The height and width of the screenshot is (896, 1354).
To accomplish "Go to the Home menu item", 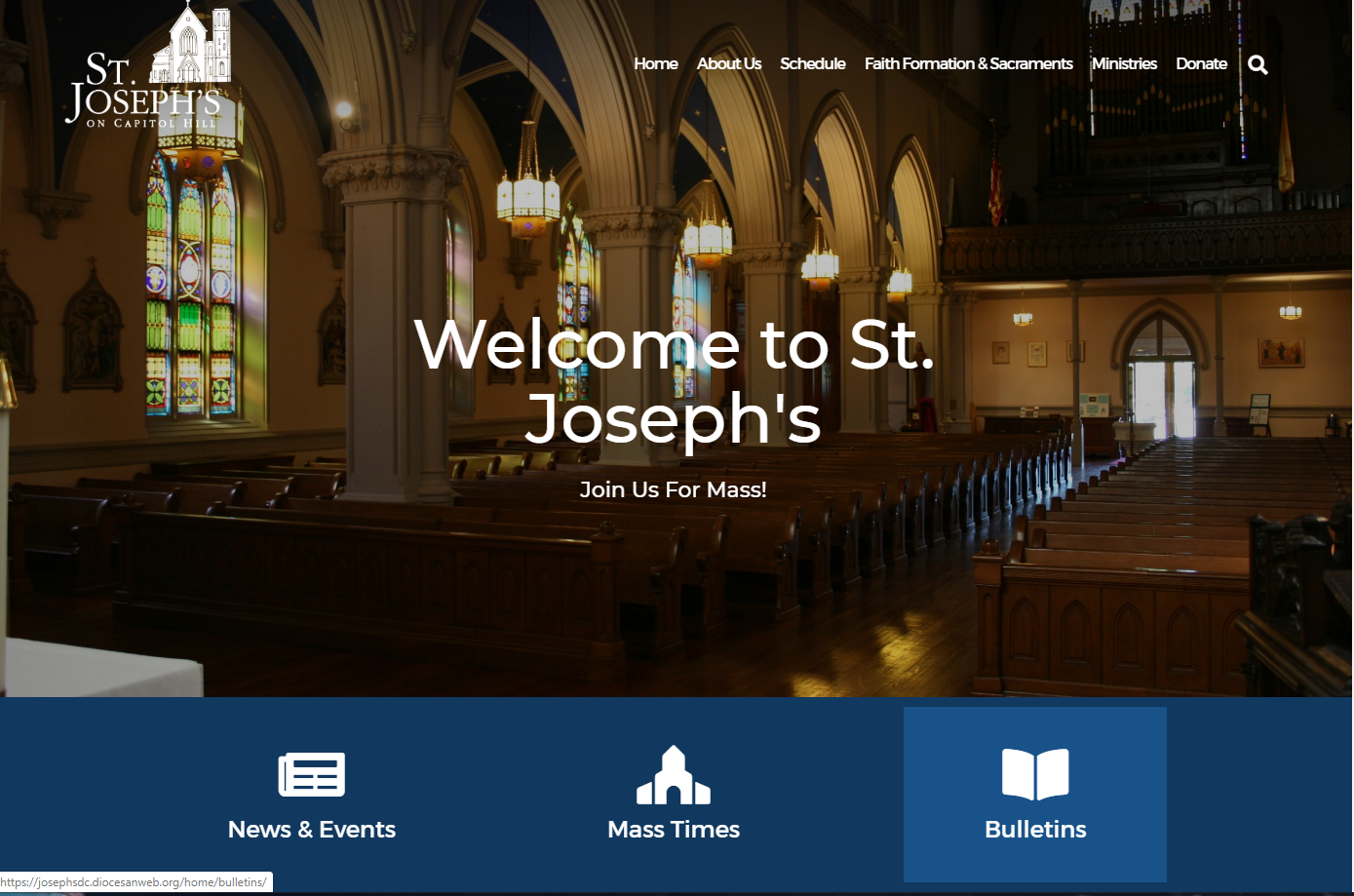I will [655, 63].
